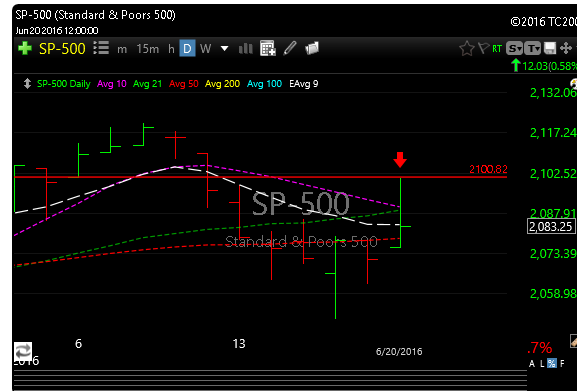
Task: Flag the SP-500 symbol
Action: coord(483,48)
